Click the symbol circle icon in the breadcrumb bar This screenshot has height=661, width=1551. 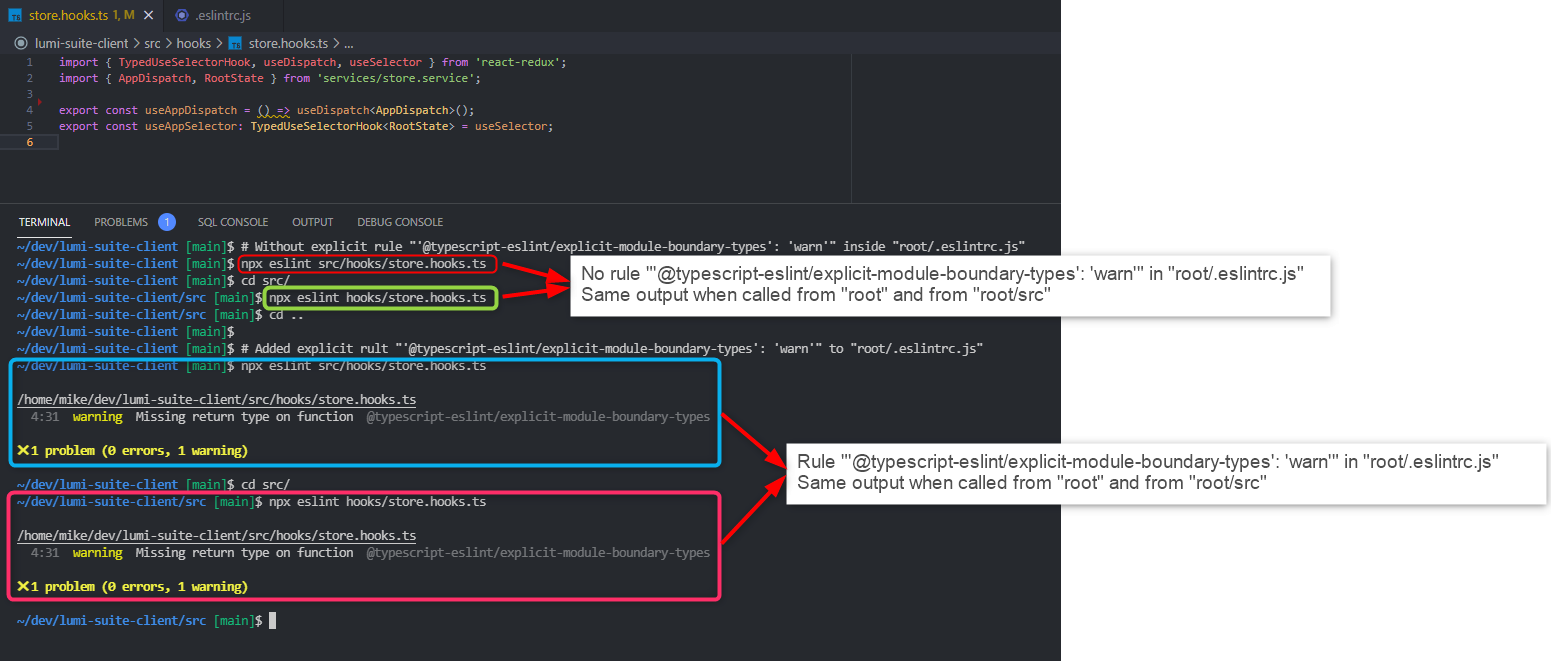(21, 43)
